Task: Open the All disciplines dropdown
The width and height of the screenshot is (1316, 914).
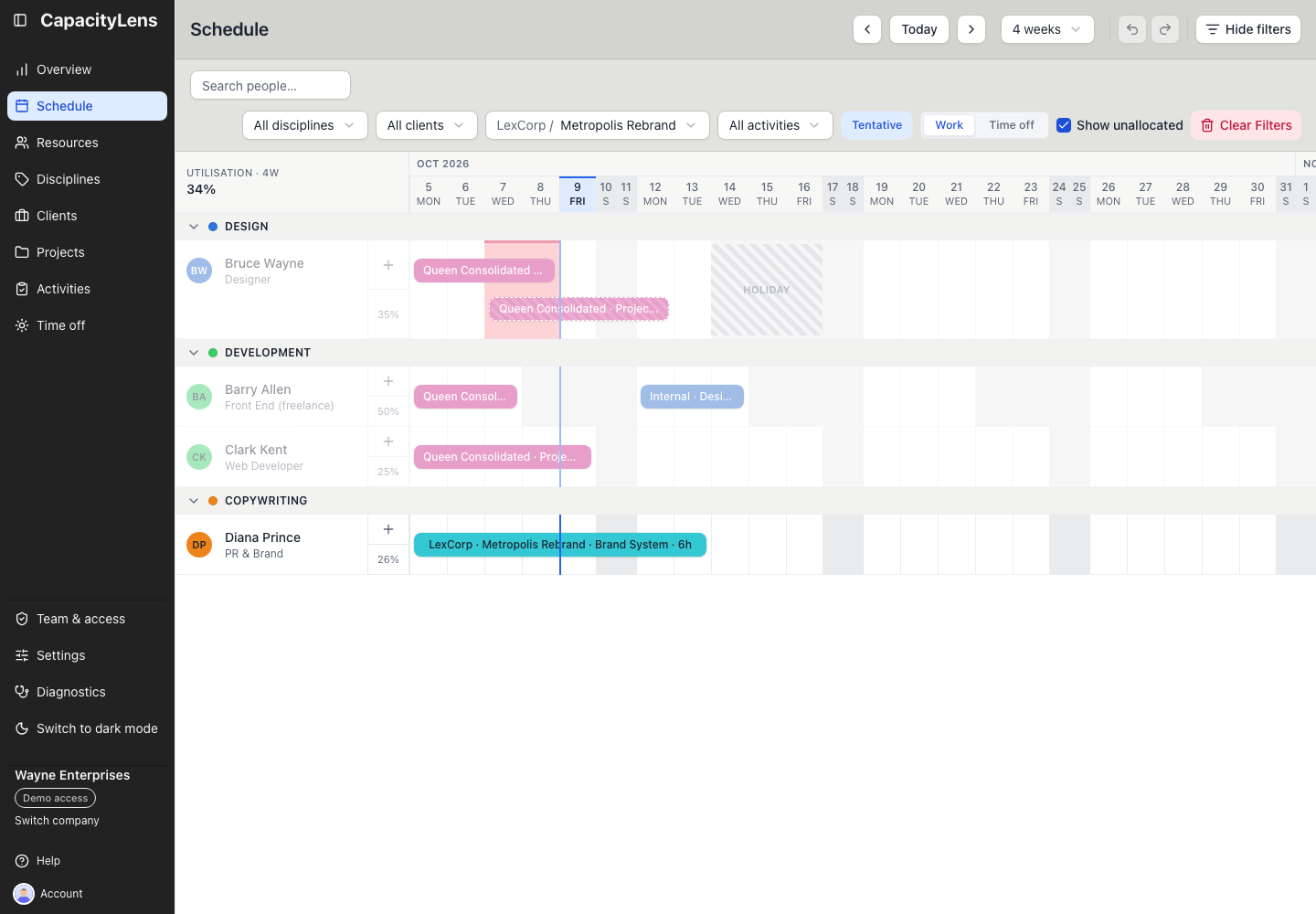Action: [305, 125]
